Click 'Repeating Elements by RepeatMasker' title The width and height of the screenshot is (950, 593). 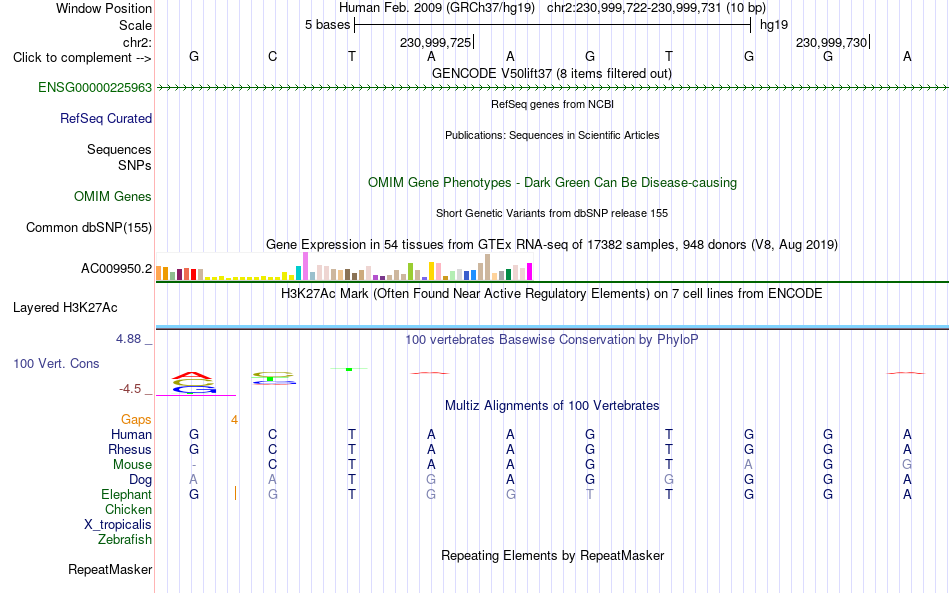coord(552,555)
